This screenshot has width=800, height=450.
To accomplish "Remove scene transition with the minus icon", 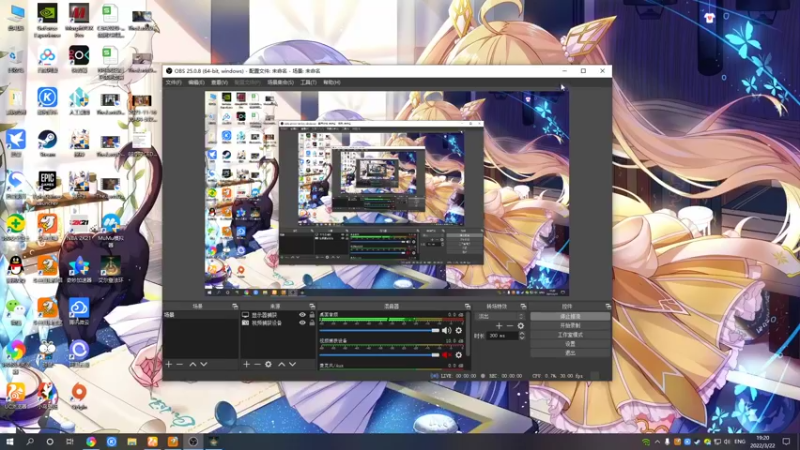I will (x=510, y=326).
